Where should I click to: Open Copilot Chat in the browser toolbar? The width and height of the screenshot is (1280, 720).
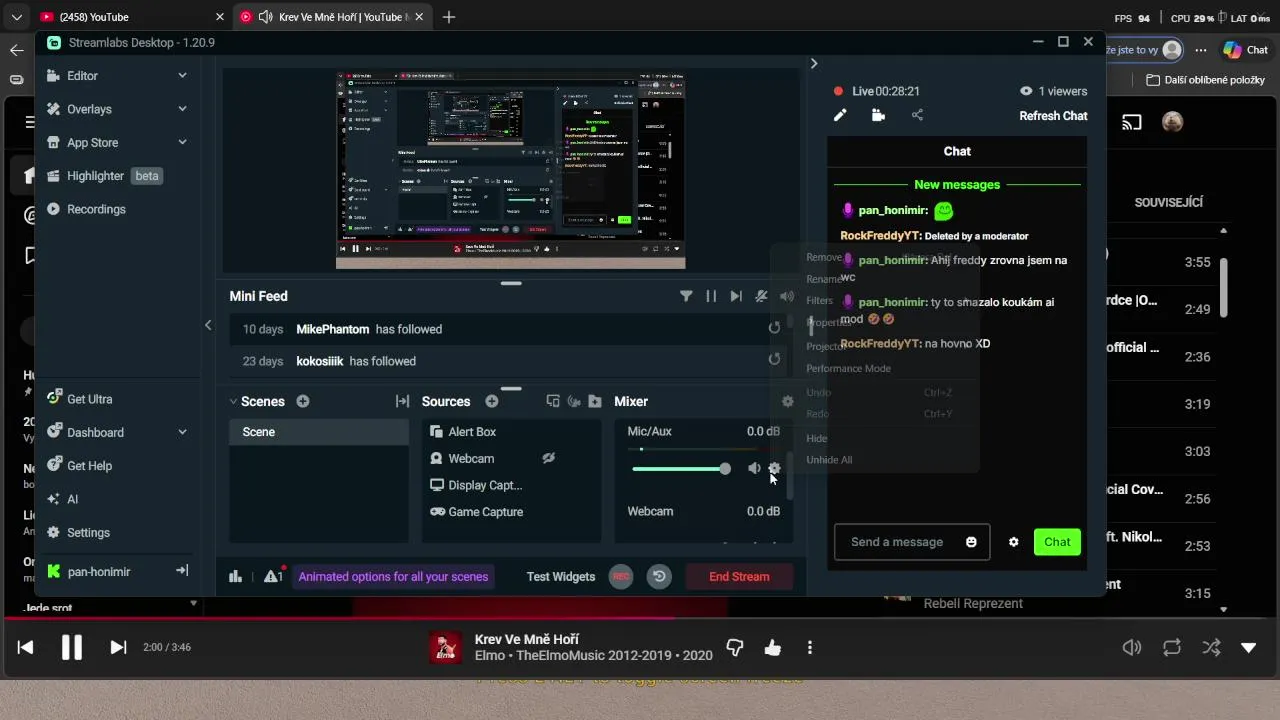point(1245,50)
